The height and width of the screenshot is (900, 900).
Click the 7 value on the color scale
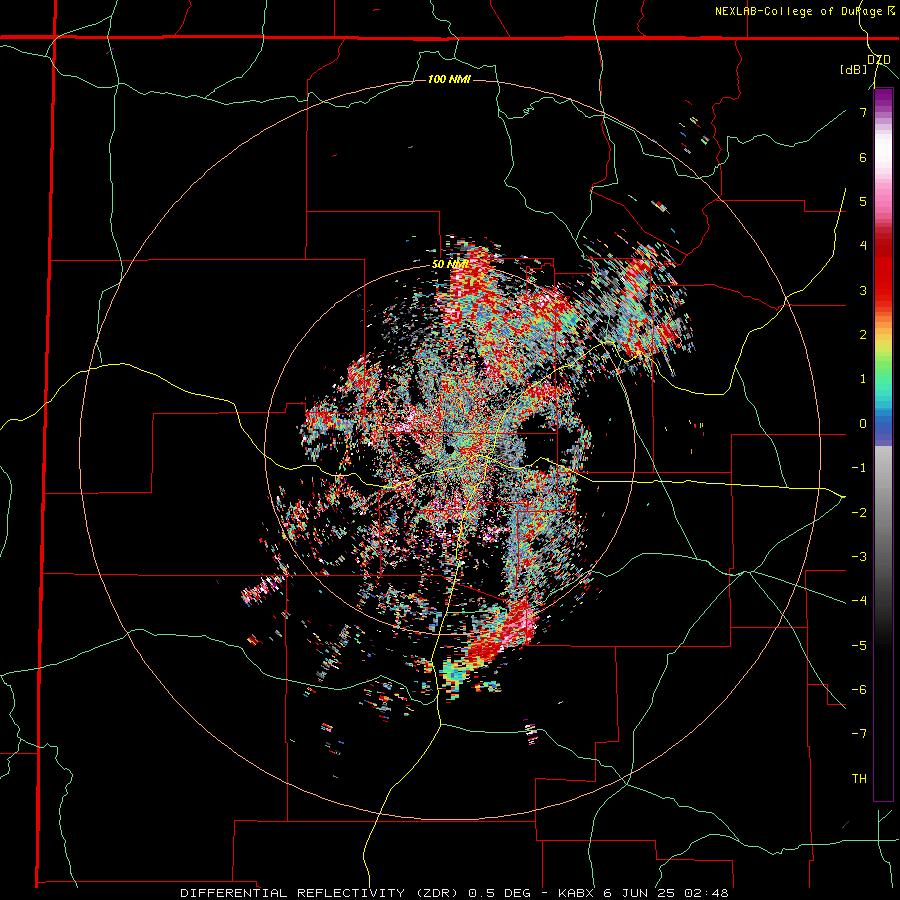coord(863,112)
